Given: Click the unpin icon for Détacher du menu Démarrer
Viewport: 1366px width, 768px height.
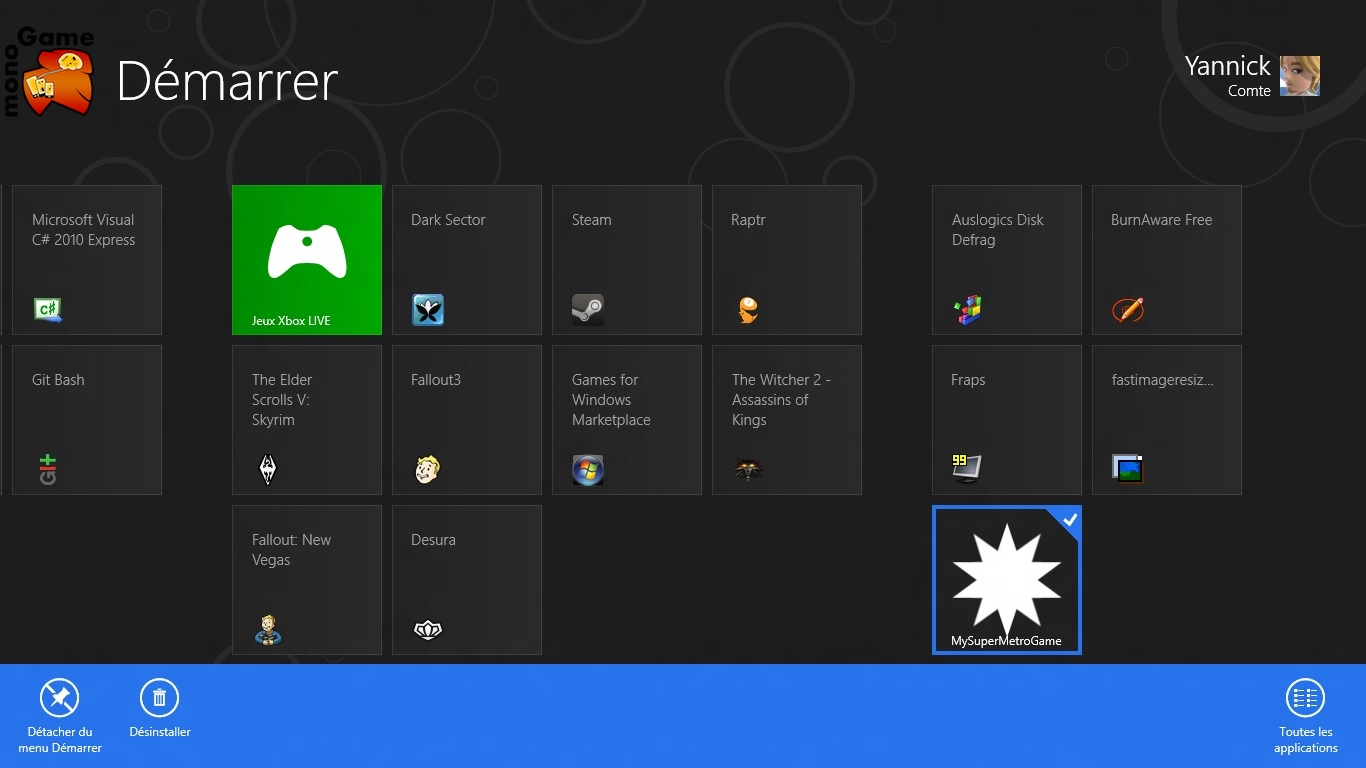Looking at the screenshot, I should pyautogui.click(x=59, y=698).
